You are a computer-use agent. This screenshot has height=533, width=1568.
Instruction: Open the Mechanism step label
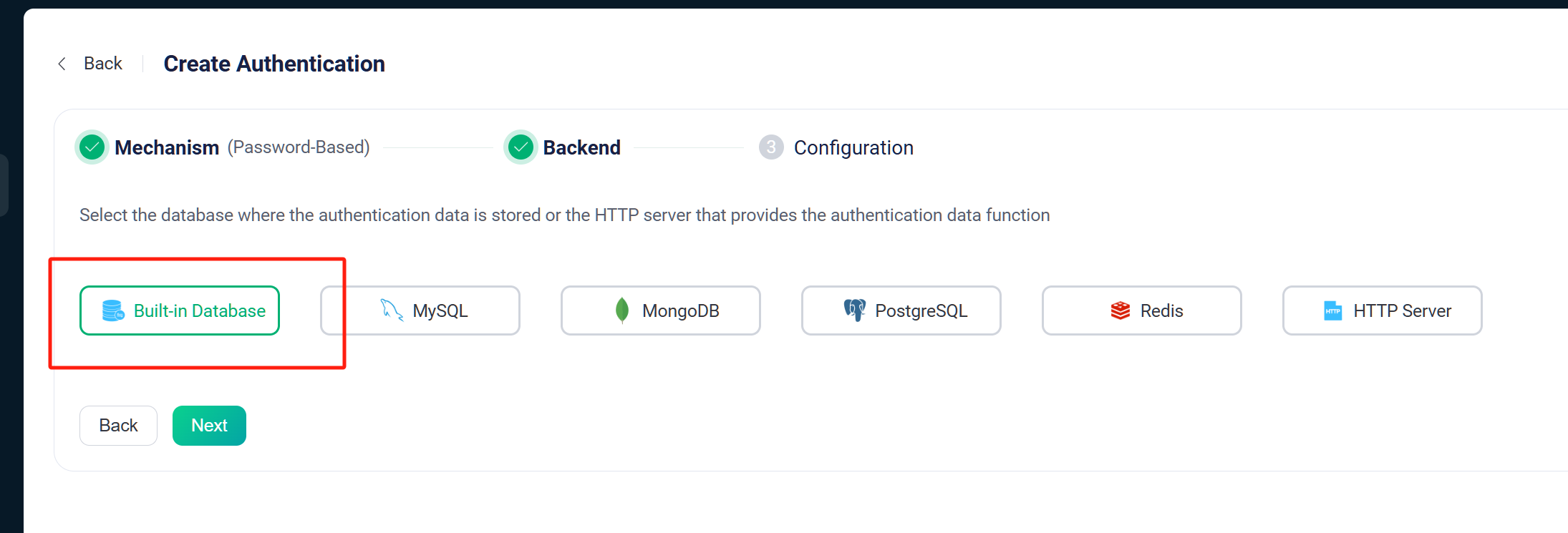167,147
